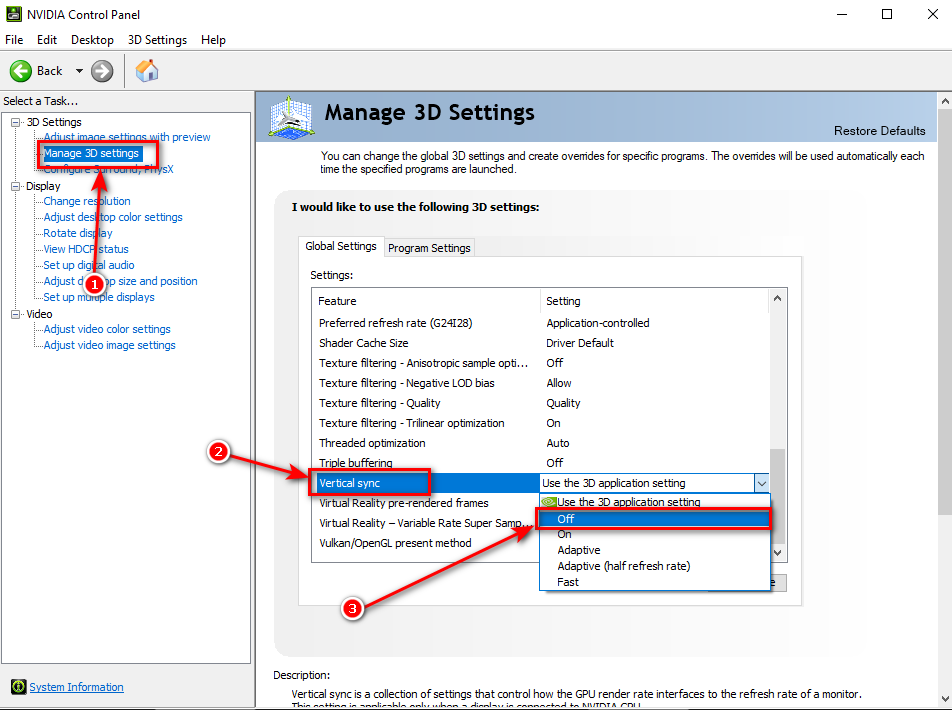Collapse the 3D Settings tree node
952x710 pixels.
[x=16, y=122]
